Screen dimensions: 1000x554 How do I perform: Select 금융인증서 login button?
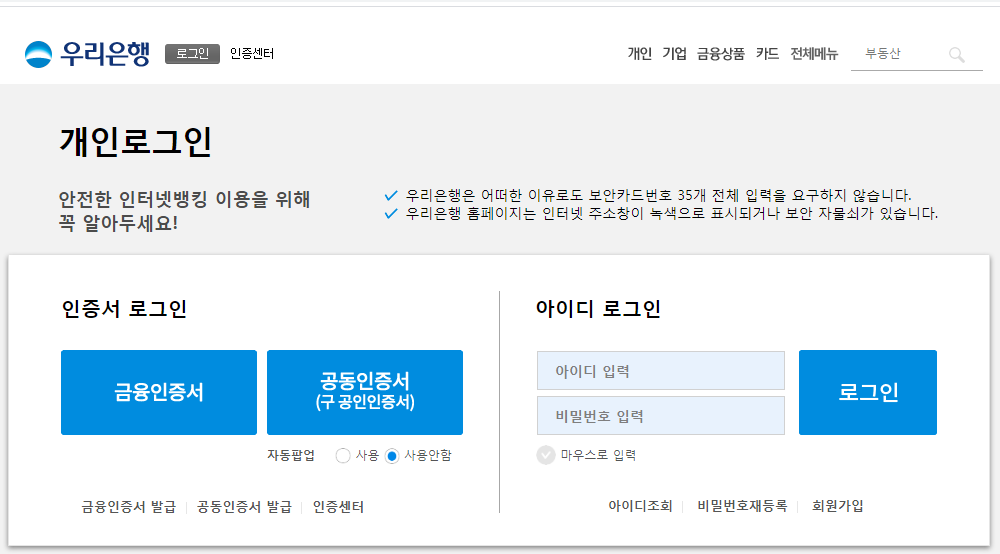click(159, 392)
